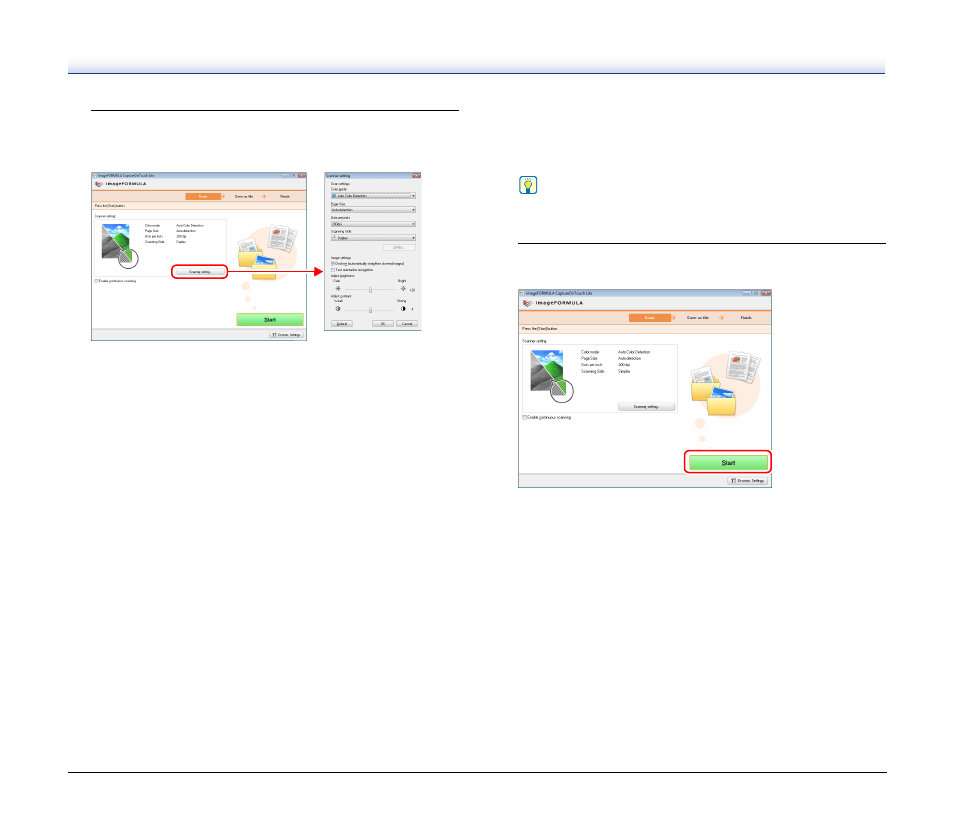Close the Duplex CaptureOnTouch window

(x=302, y=176)
